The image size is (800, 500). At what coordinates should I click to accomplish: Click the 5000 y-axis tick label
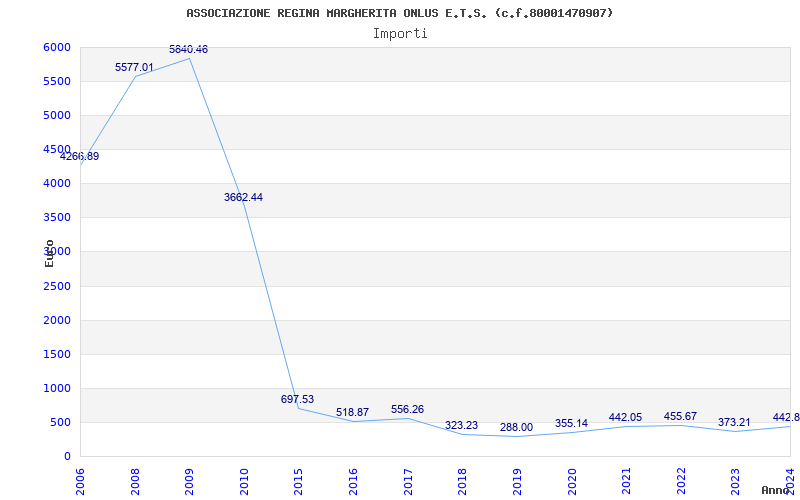pyautogui.click(x=57, y=115)
